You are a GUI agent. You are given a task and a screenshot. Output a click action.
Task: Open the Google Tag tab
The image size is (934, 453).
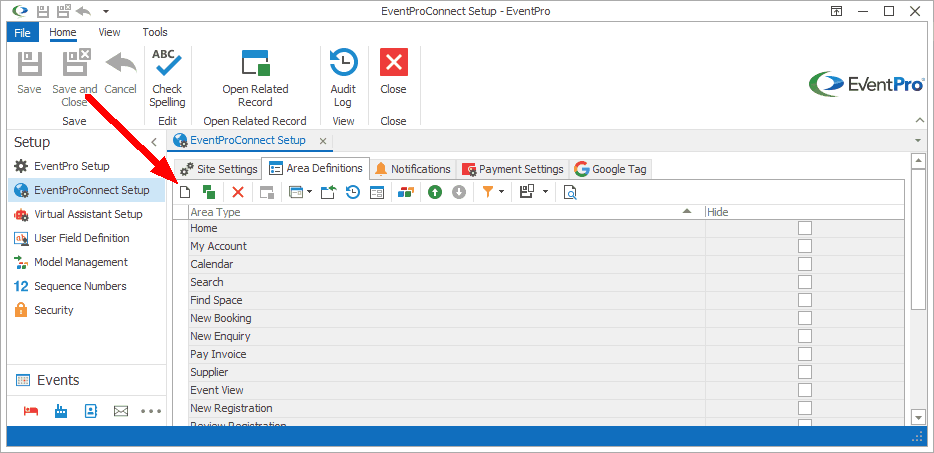coord(611,169)
